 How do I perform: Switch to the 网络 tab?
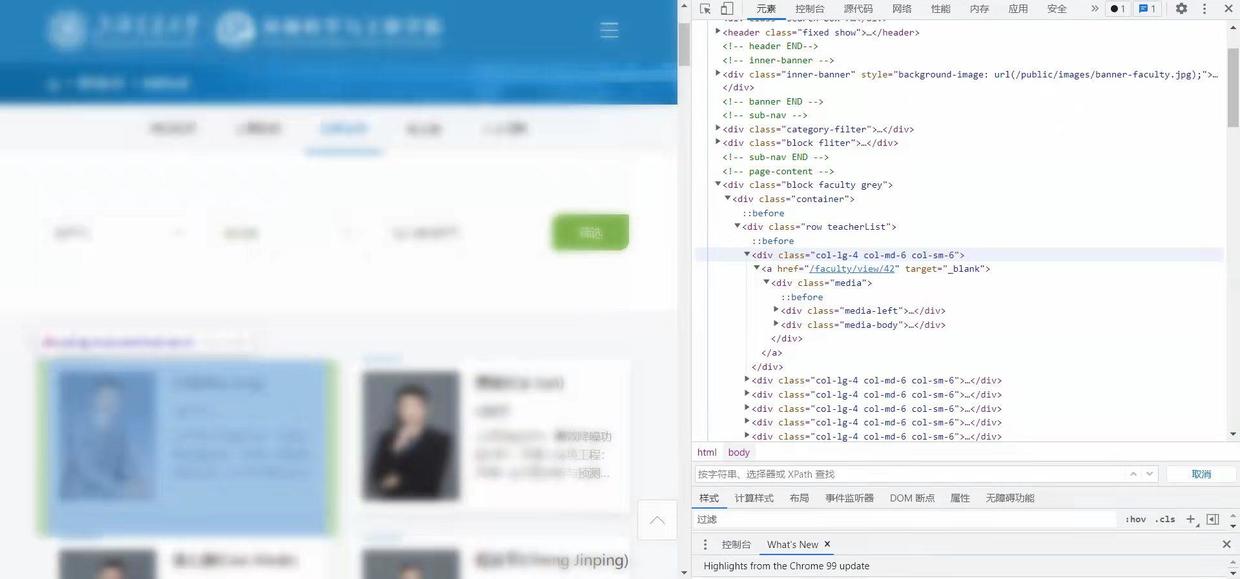(x=902, y=9)
